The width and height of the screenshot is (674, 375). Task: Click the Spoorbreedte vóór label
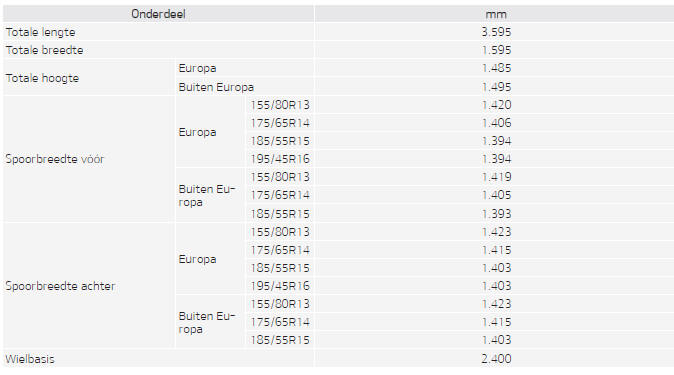(x=55, y=159)
